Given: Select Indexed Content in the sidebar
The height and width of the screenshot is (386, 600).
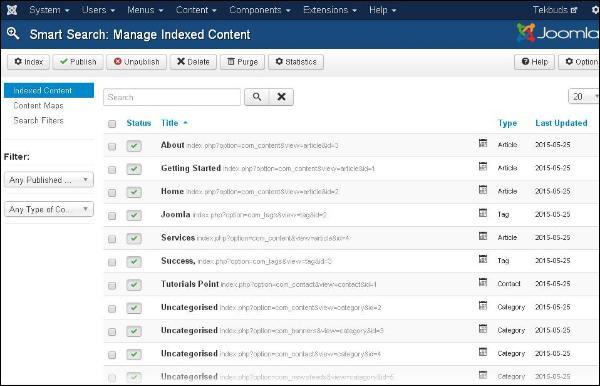Looking at the screenshot, I should click(49, 91).
